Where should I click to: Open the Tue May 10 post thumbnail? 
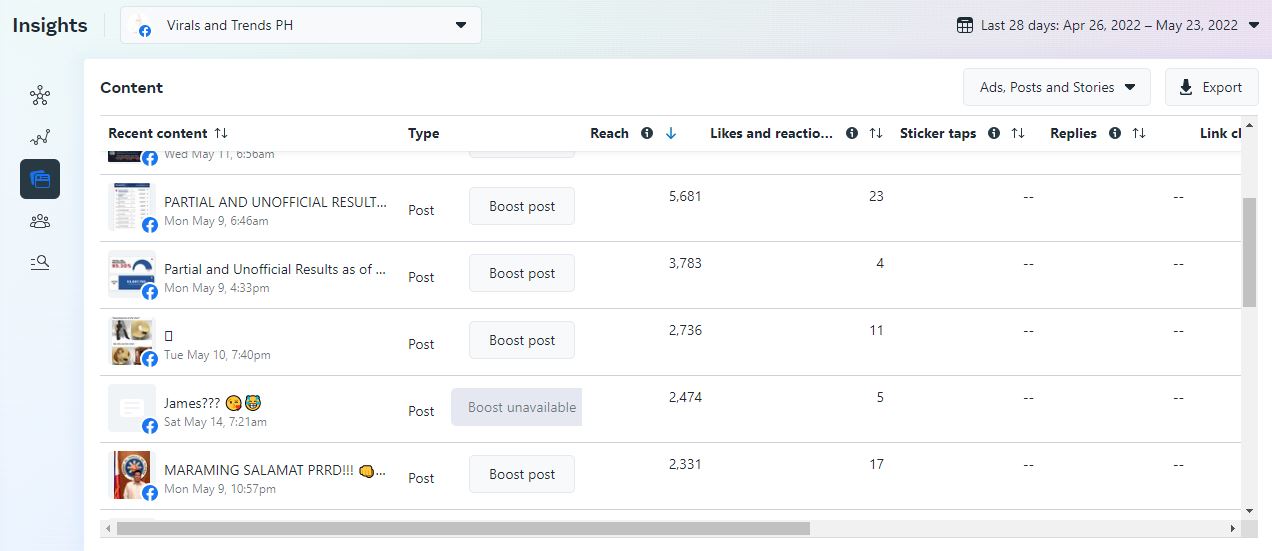pyautogui.click(x=132, y=342)
